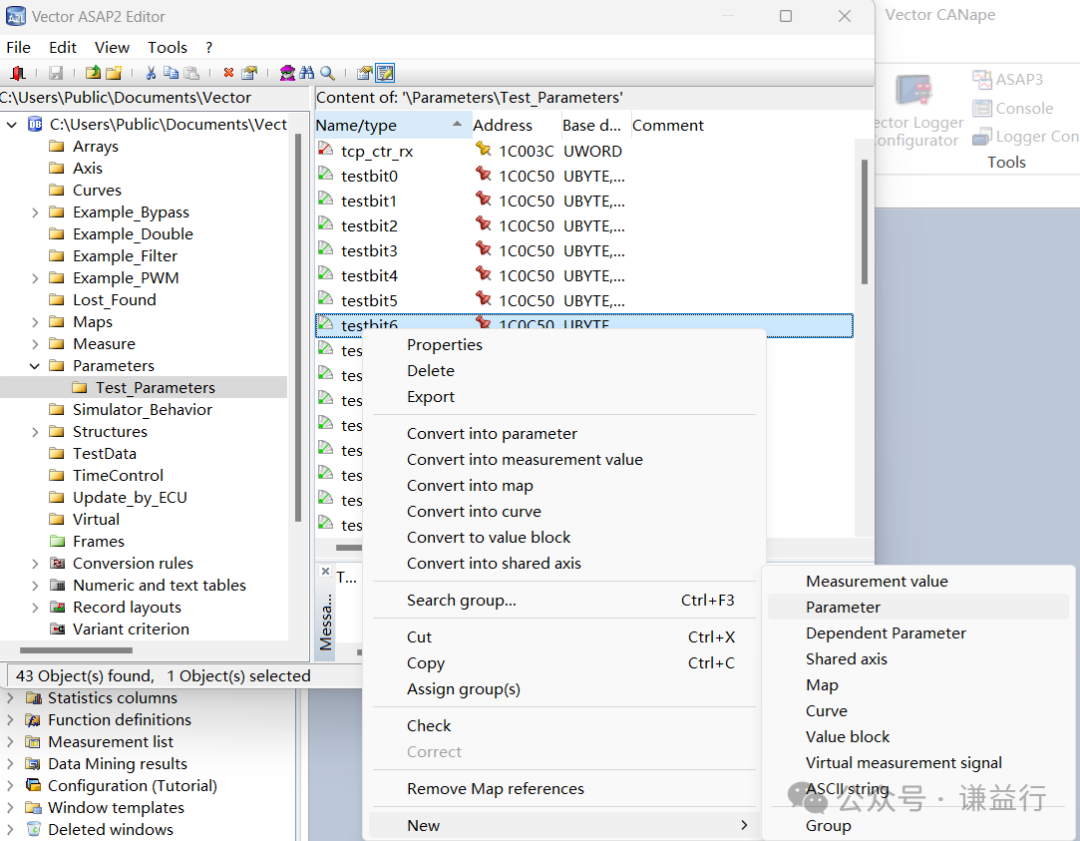Expand the Maps folder
The image size is (1080, 841).
(x=34, y=322)
